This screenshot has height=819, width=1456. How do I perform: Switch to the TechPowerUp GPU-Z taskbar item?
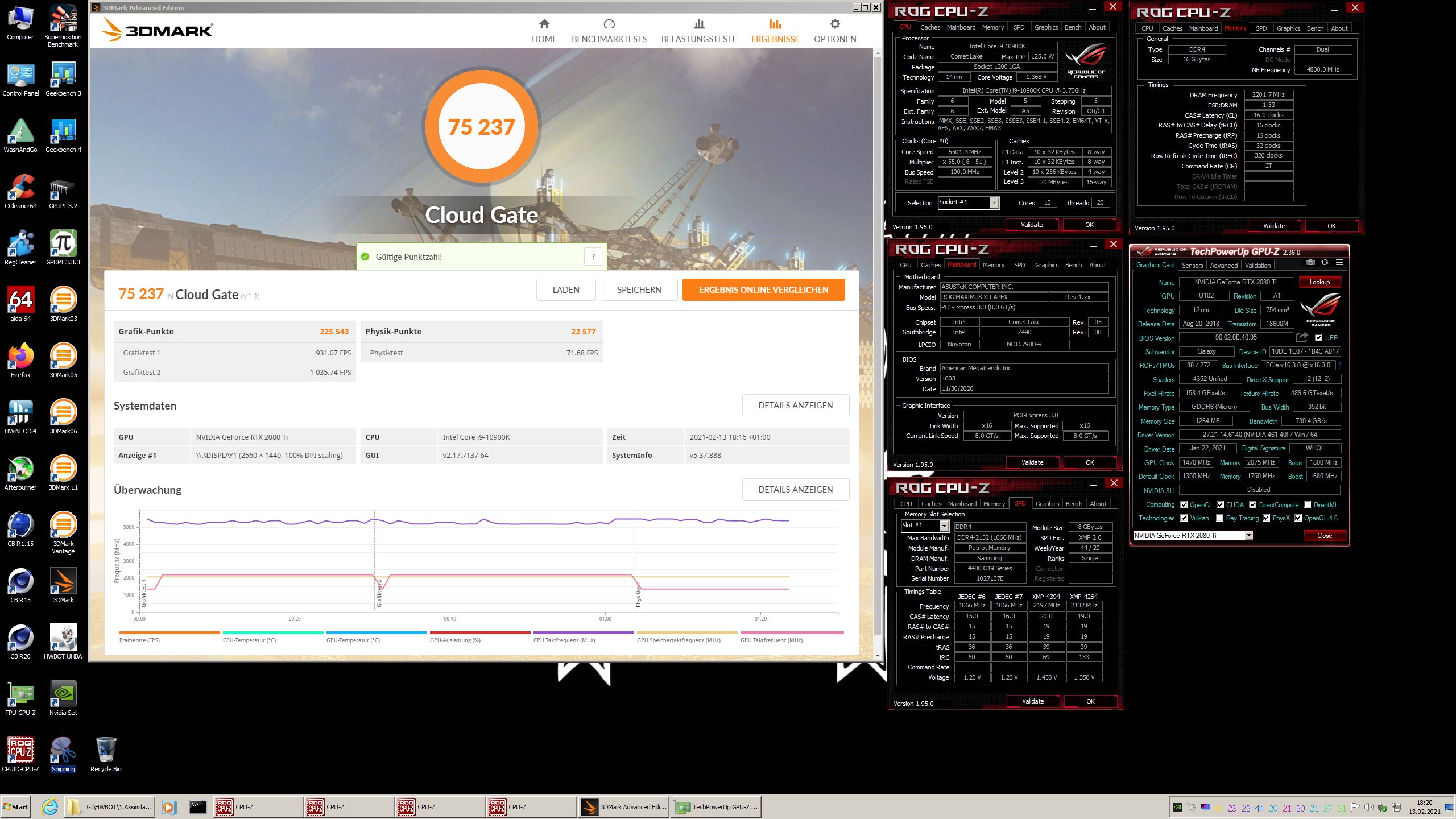point(717,806)
